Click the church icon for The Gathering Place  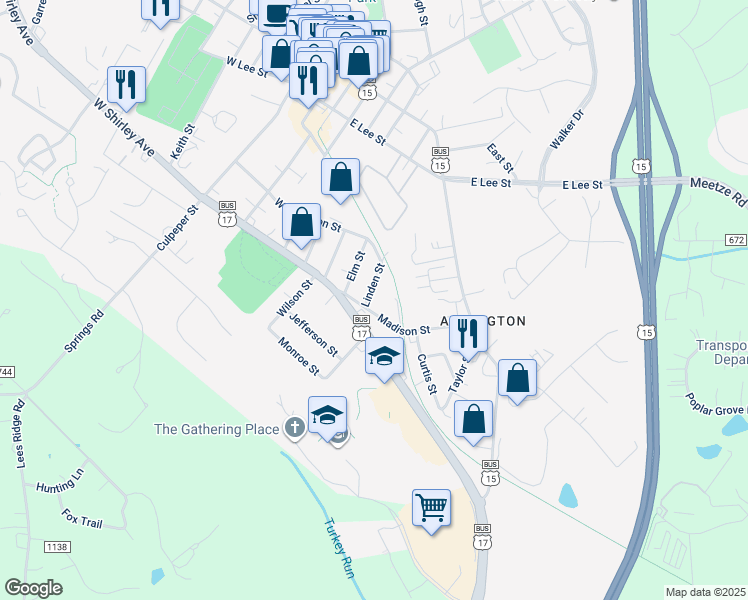tap(294, 427)
